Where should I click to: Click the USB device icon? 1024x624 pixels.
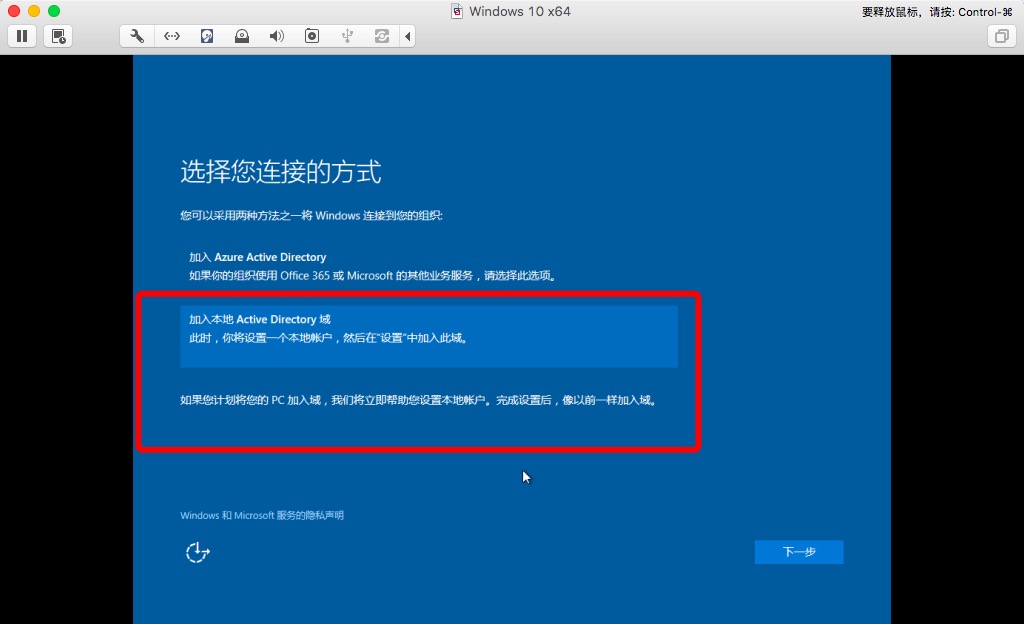pyautogui.click(x=347, y=36)
